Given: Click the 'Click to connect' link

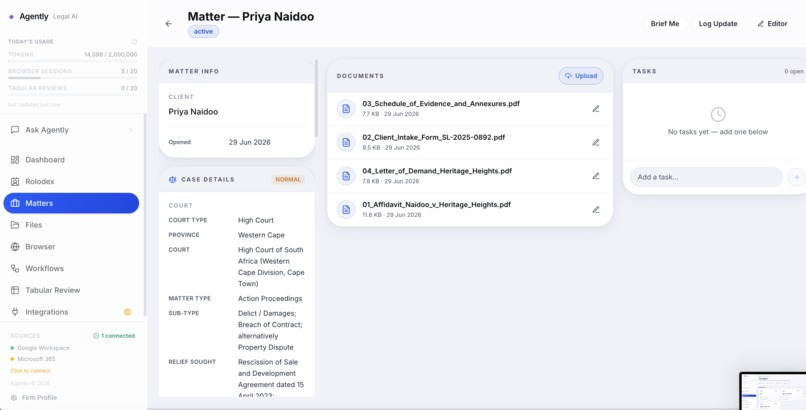Looking at the screenshot, I should (x=30, y=371).
